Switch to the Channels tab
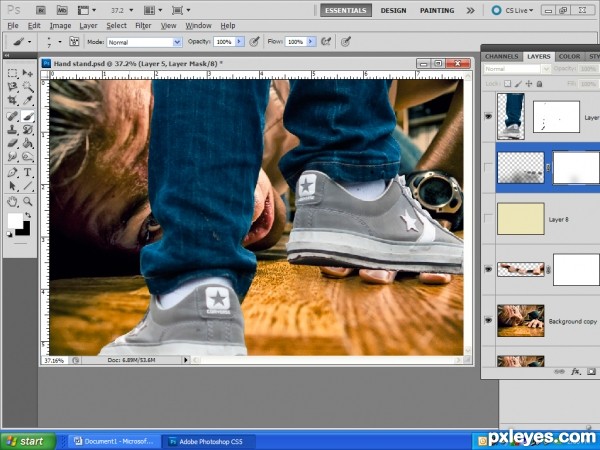 (501, 57)
